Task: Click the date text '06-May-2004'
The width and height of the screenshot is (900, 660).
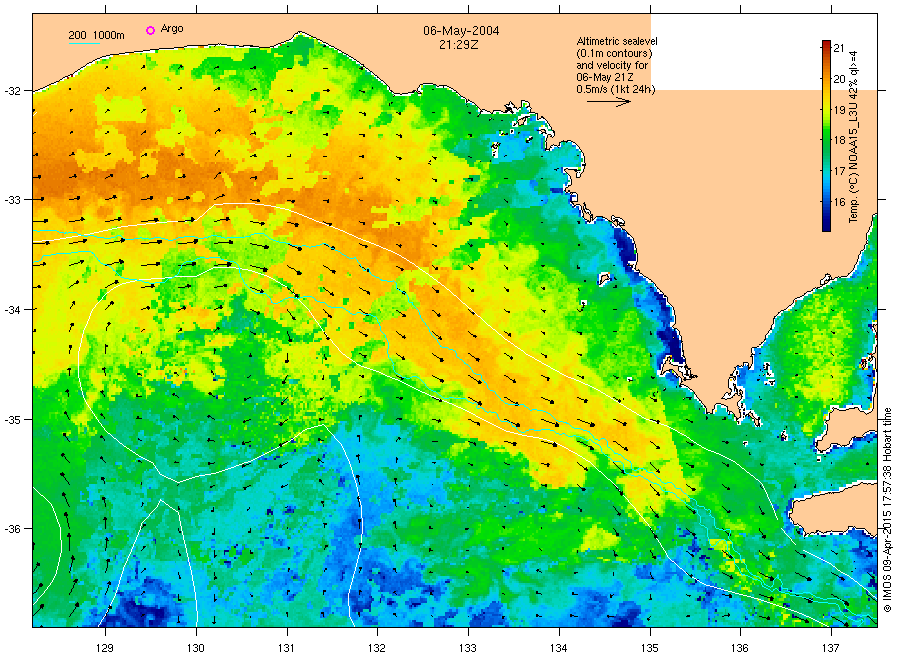Action: pos(461,31)
